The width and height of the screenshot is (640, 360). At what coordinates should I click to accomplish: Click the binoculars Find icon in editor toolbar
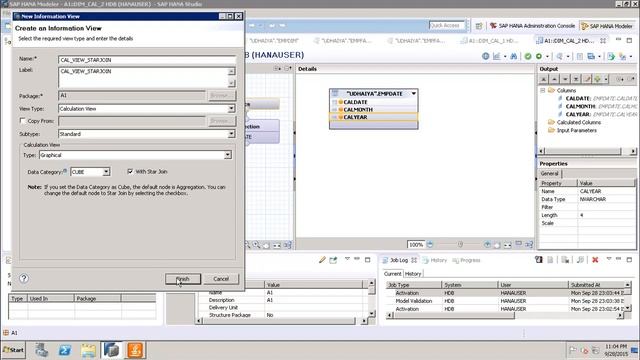pos(514,56)
